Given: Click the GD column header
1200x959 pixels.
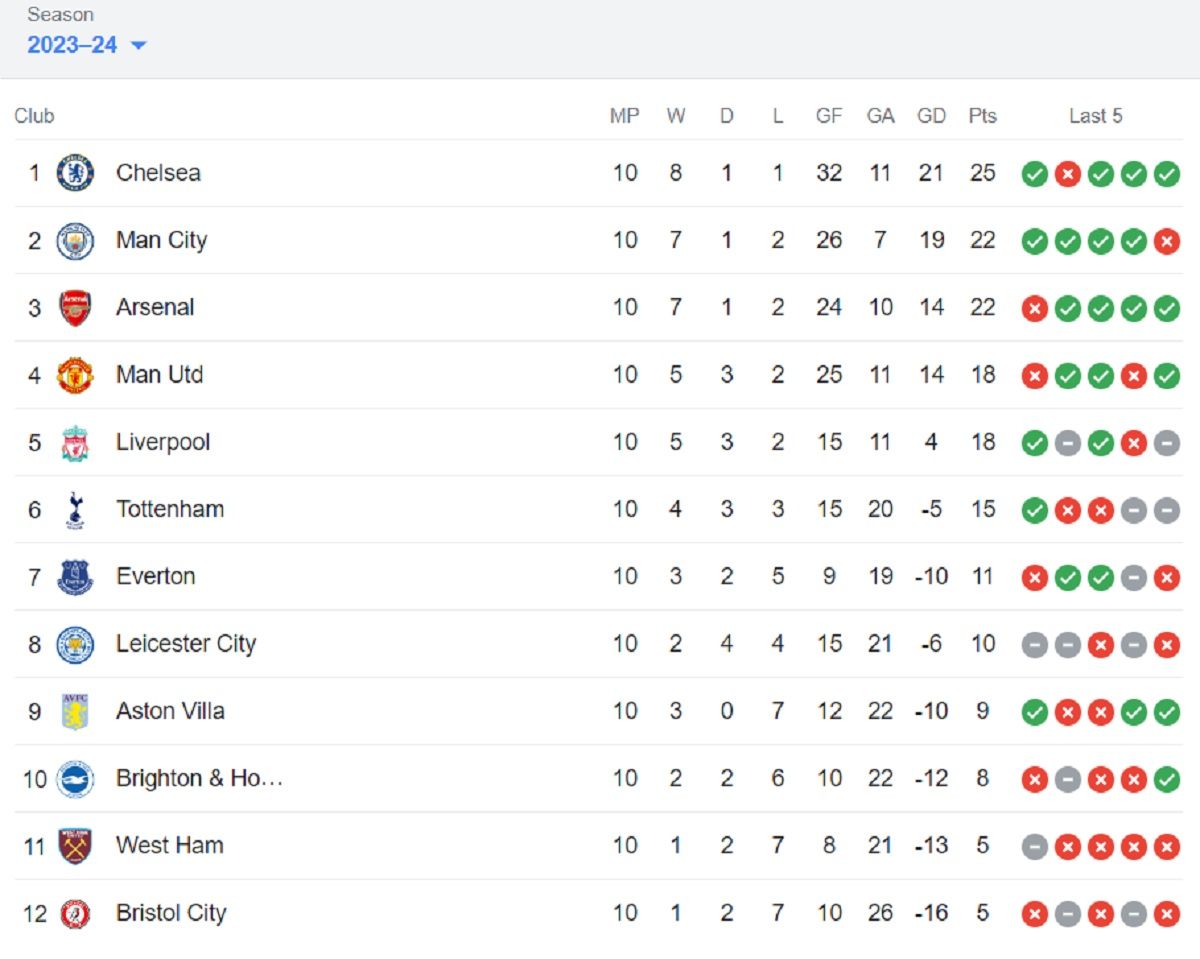Looking at the screenshot, I should coord(931,115).
